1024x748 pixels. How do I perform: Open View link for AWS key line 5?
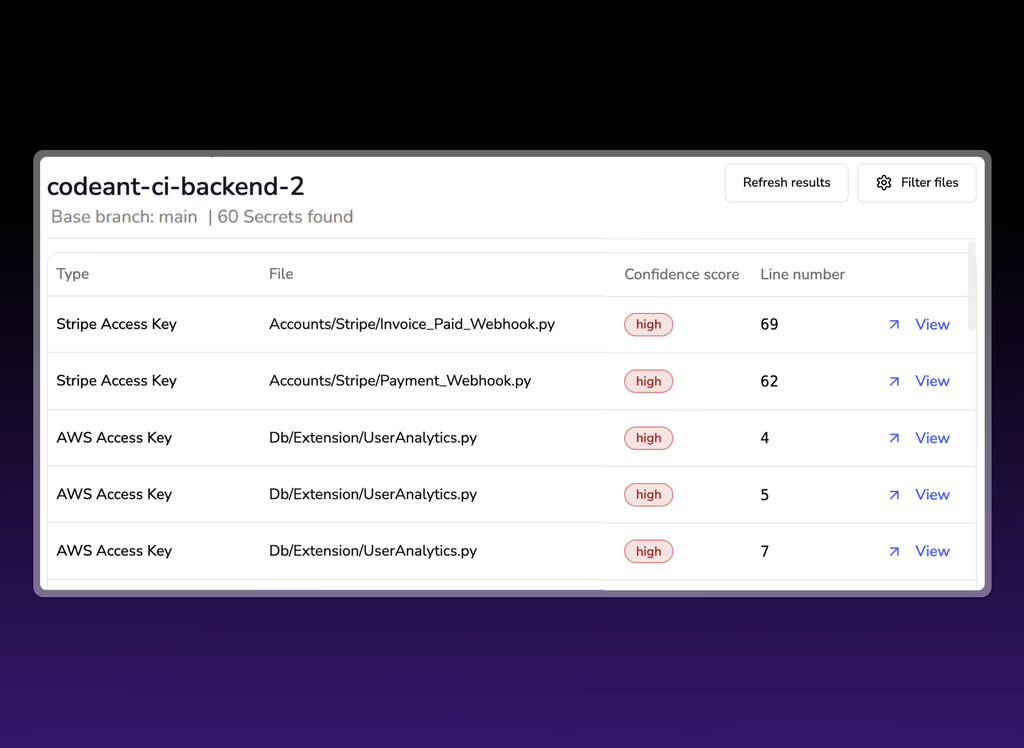coord(932,495)
